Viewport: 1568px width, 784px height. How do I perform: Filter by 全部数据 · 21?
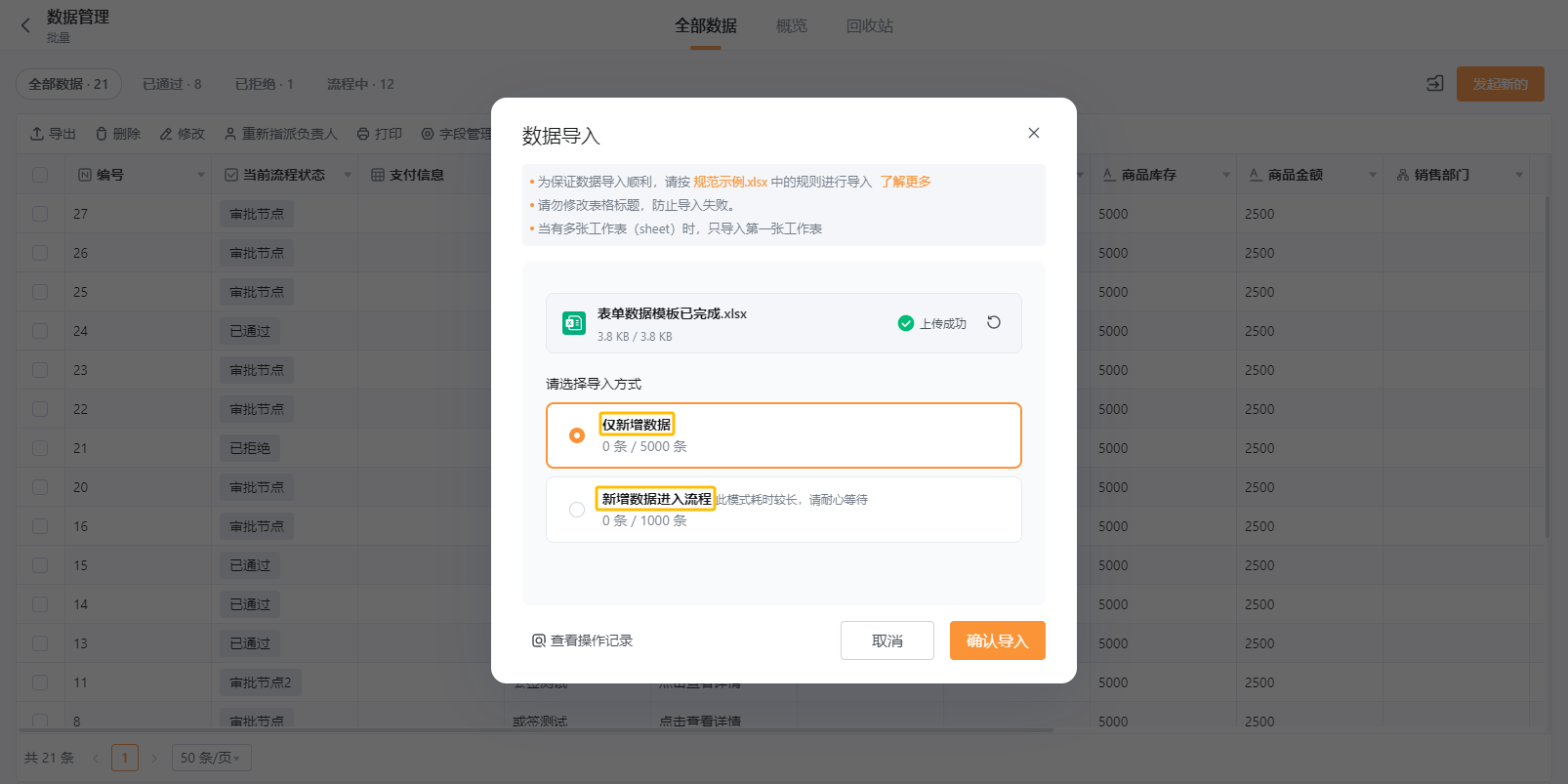68,84
